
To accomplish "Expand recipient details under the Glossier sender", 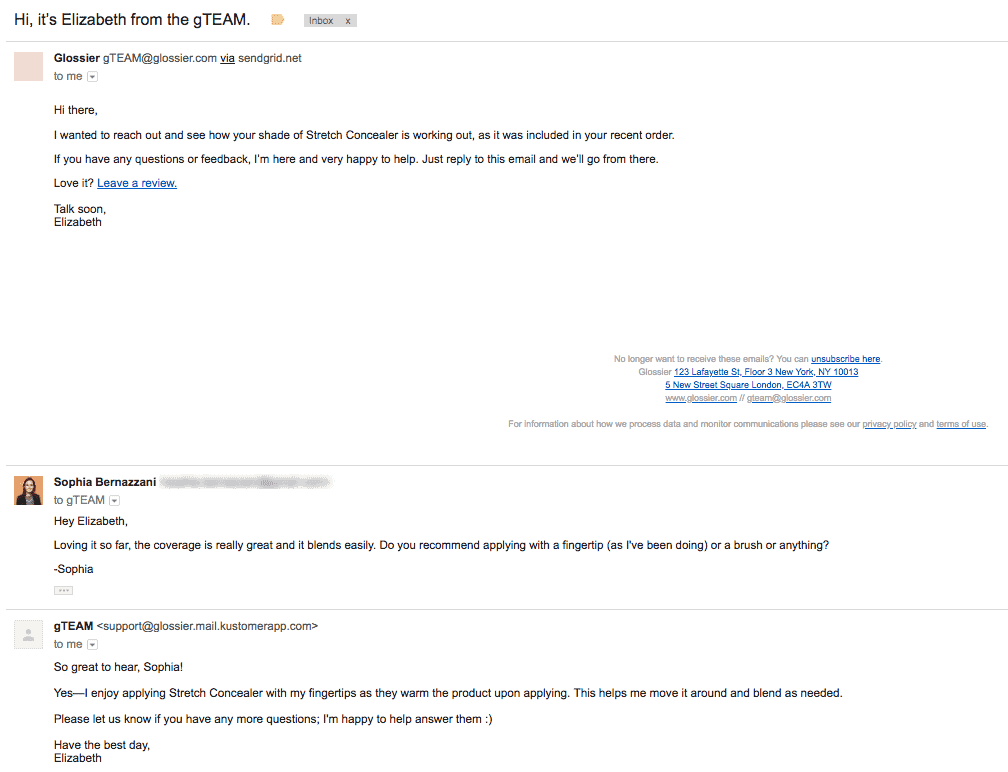I will point(93,77).
